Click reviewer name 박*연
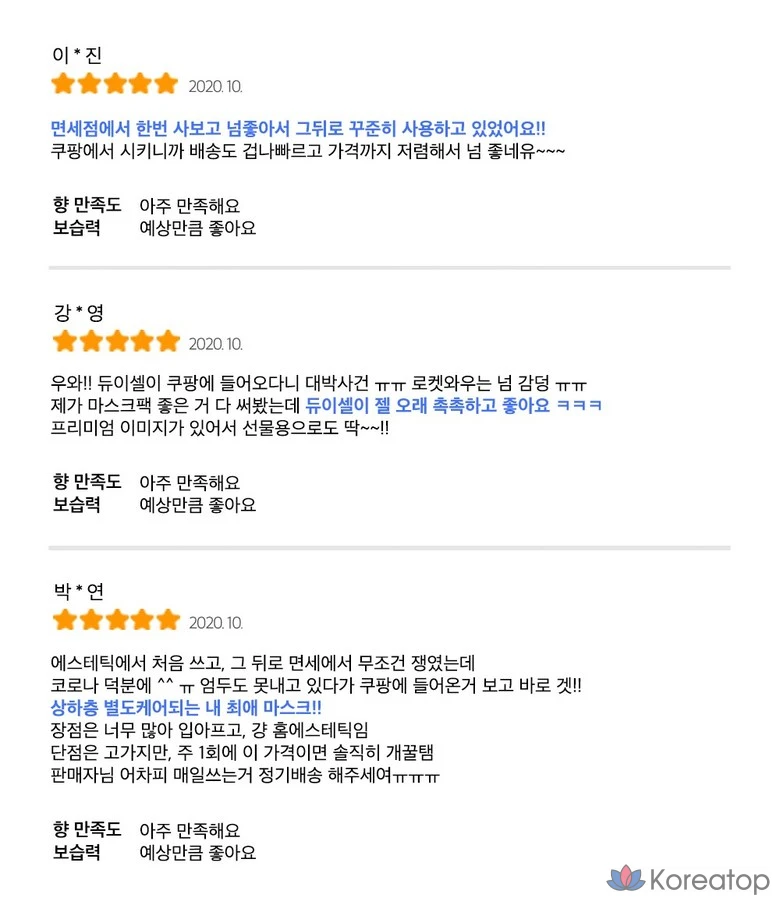The image size is (780, 905). click(x=76, y=592)
